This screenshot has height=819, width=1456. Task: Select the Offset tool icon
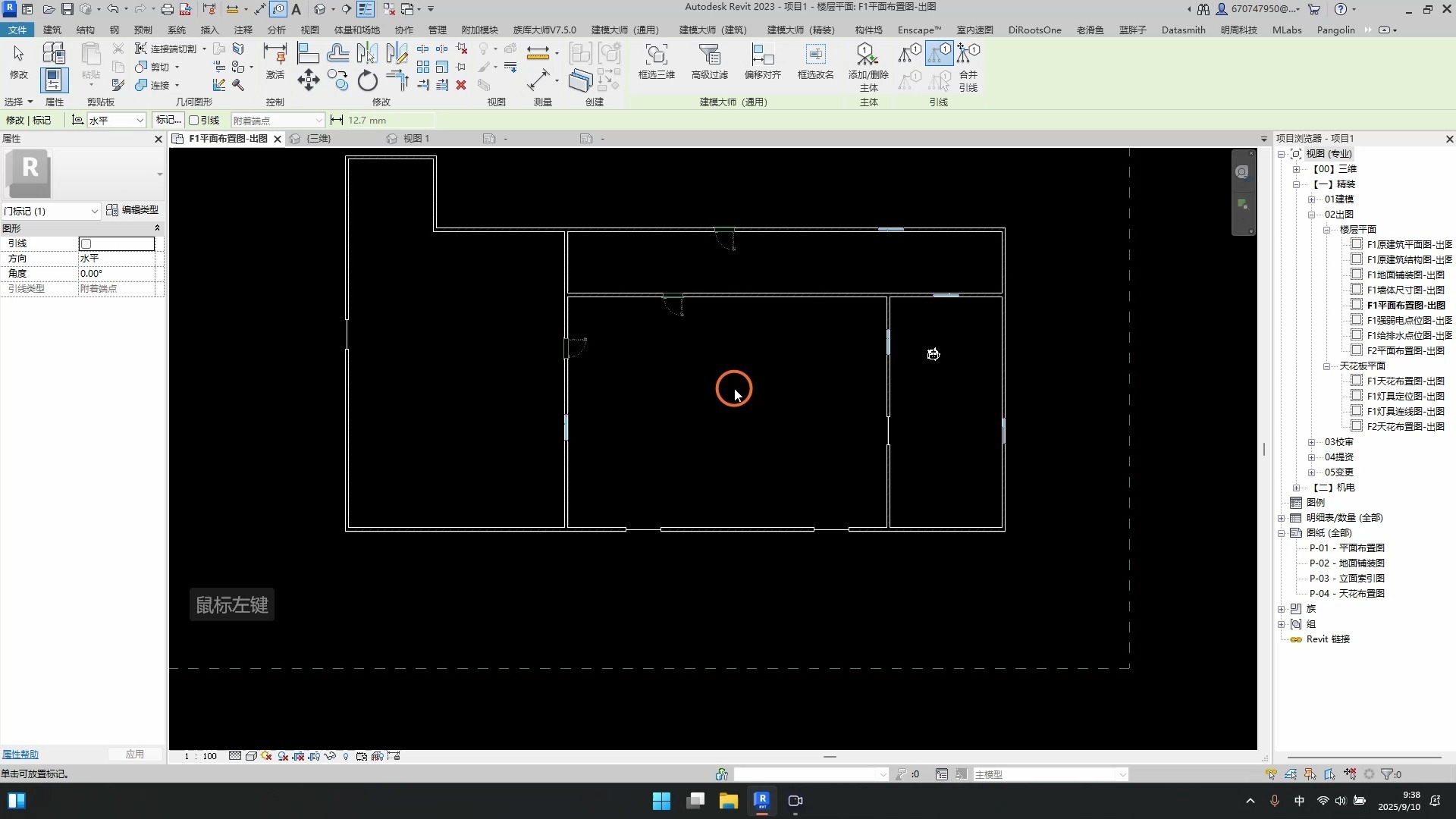(x=338, y=52)
